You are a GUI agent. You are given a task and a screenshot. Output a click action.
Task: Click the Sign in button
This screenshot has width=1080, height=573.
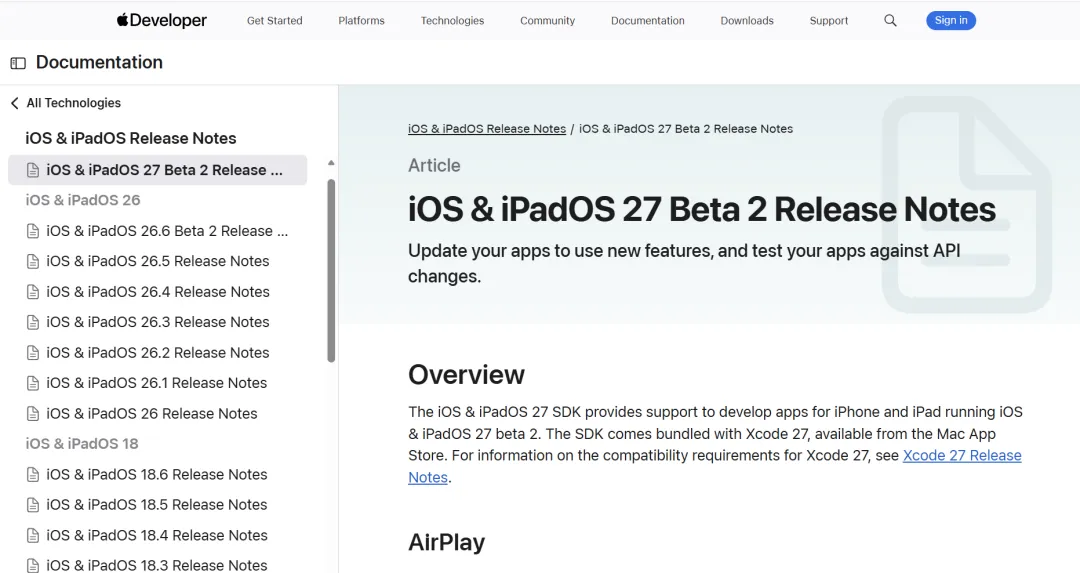[951, 21]
